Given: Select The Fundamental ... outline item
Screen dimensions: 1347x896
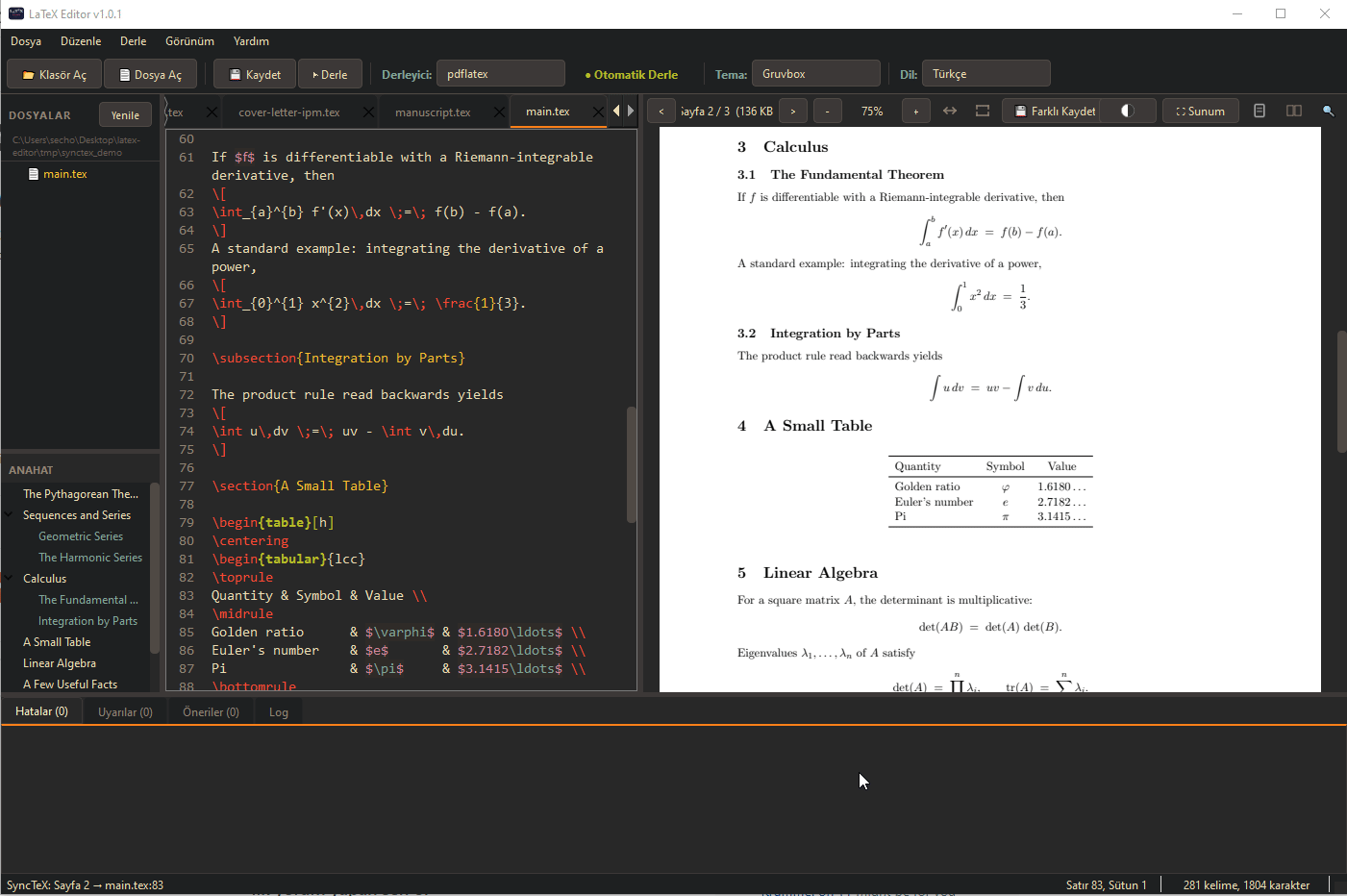Looking at the screenshot, I should [x=88, y=600].
